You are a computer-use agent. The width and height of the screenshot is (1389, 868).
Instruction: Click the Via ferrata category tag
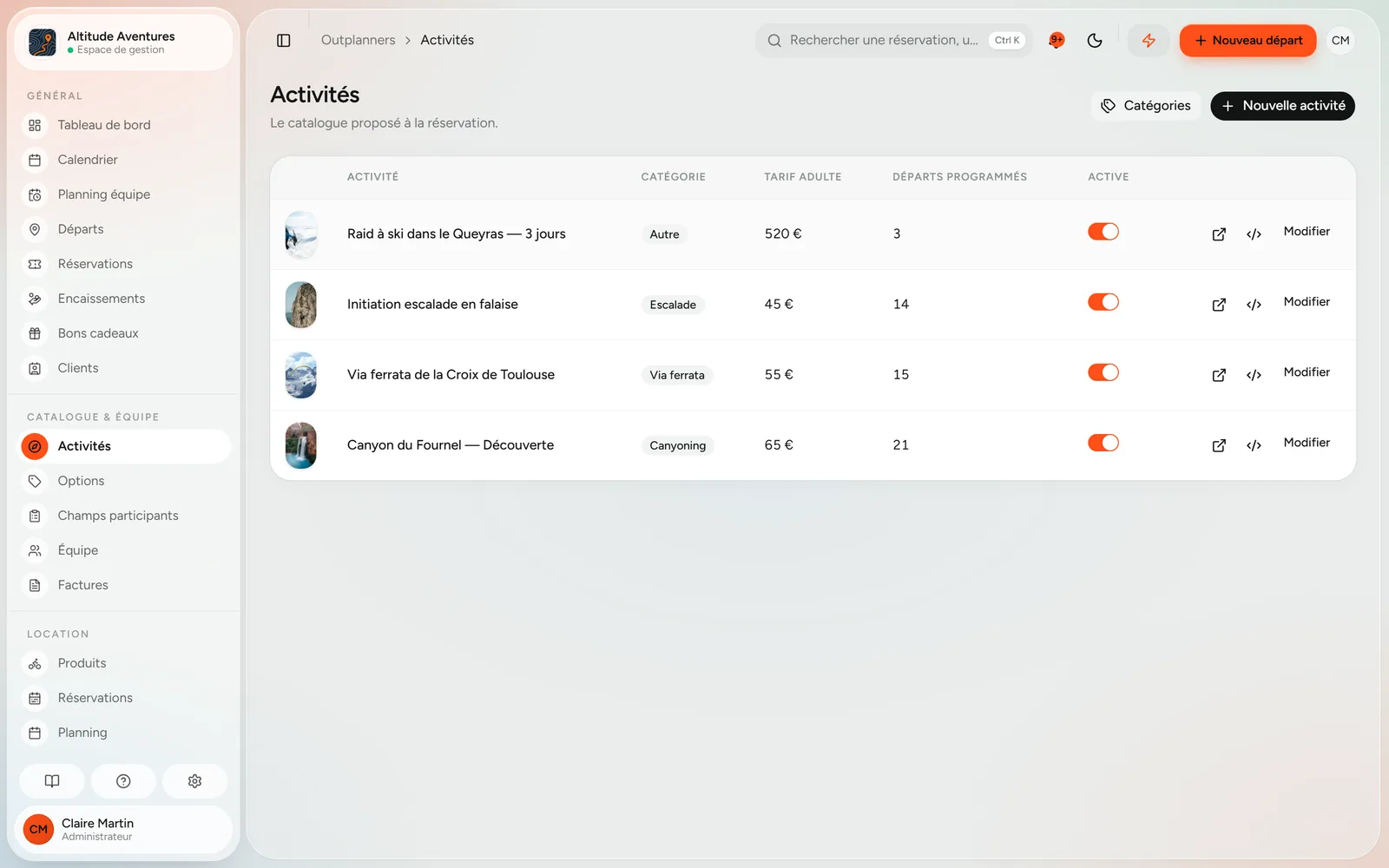677,375
